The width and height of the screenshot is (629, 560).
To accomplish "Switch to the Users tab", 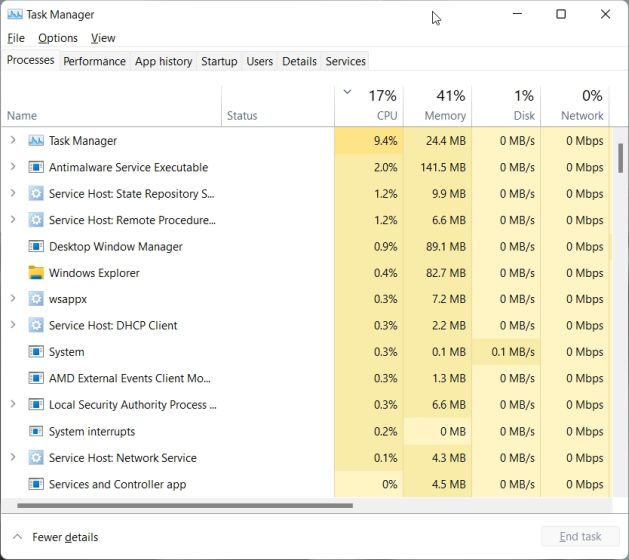I will pos(260,61).
